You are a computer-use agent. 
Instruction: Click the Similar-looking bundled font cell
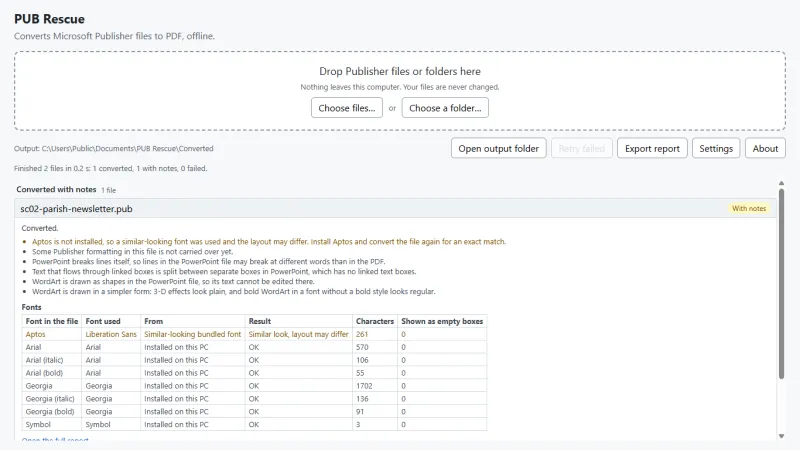[192, 334]
